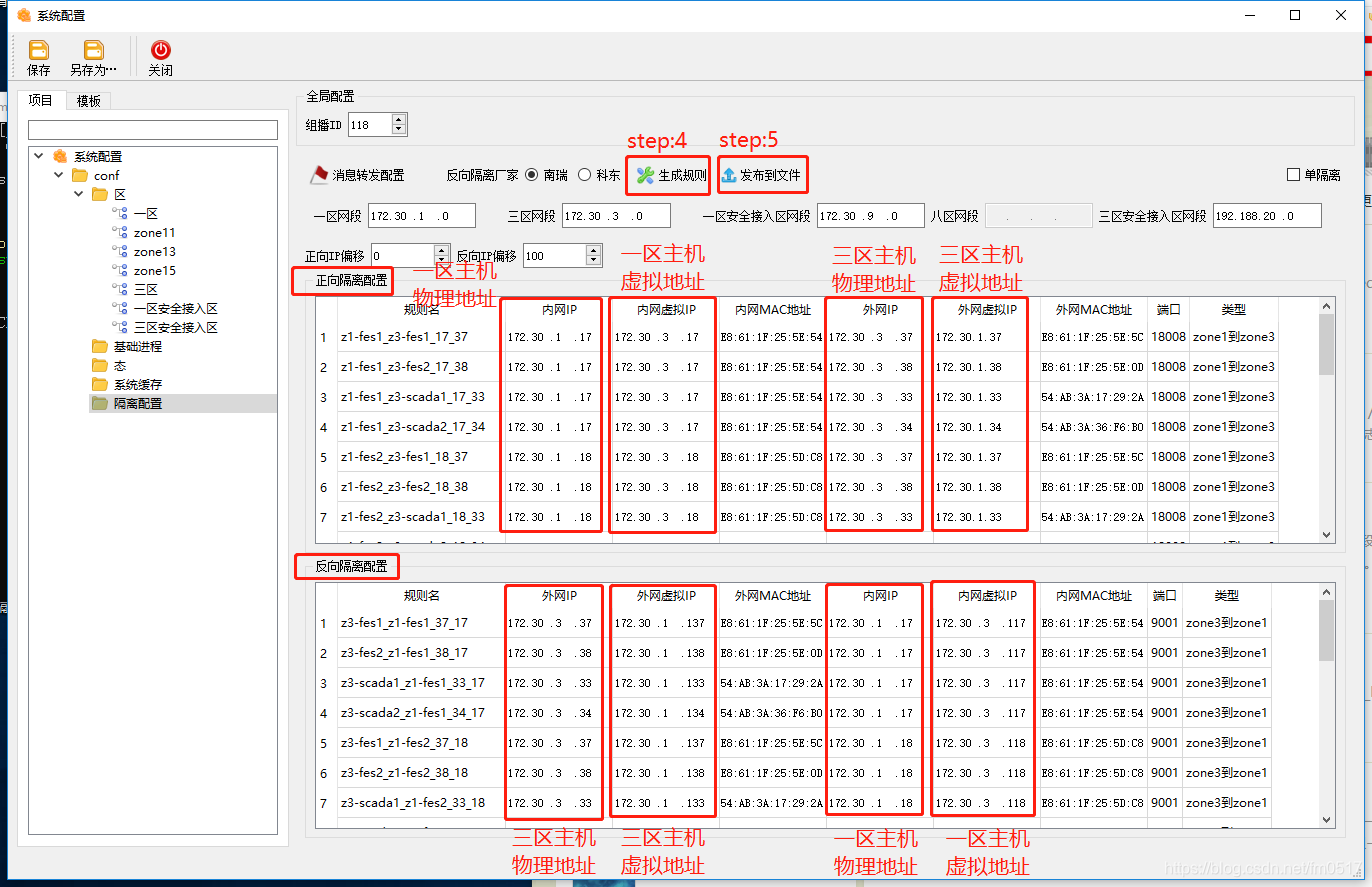The image size is (1372, 887).
Task: Increase the 组播ID spinner value
Action: tap(399, 120)
